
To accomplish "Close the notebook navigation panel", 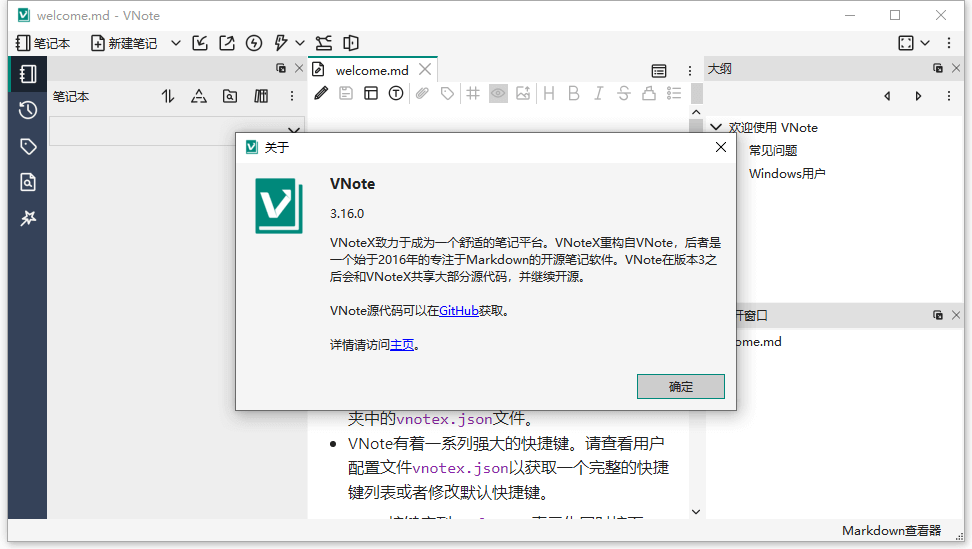I will (299, 68).
